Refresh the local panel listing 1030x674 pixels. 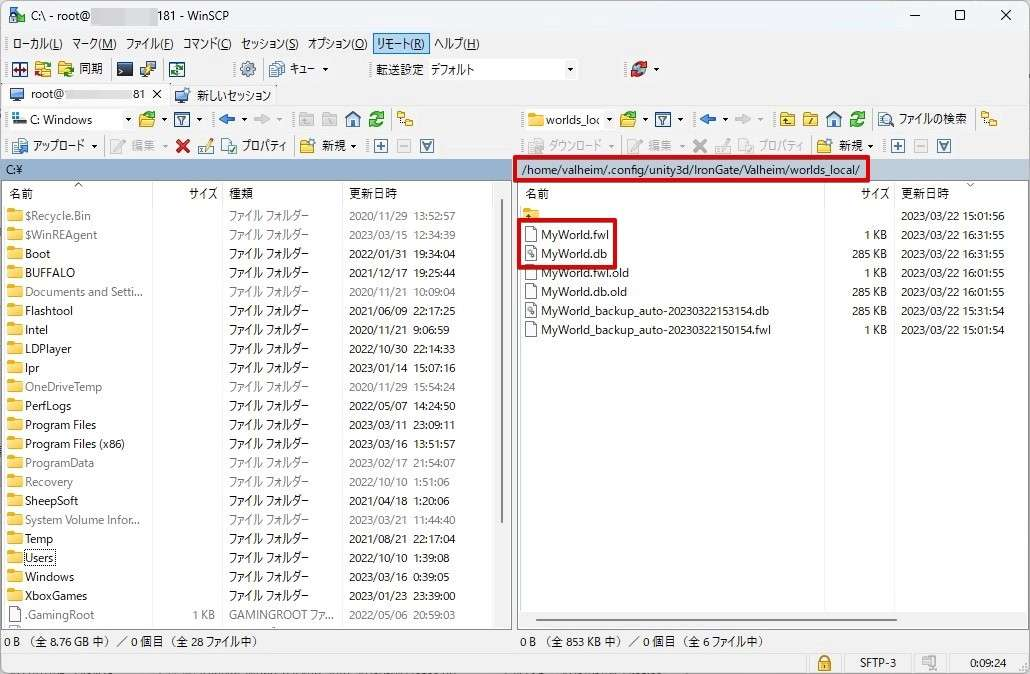tap(376, 119)
